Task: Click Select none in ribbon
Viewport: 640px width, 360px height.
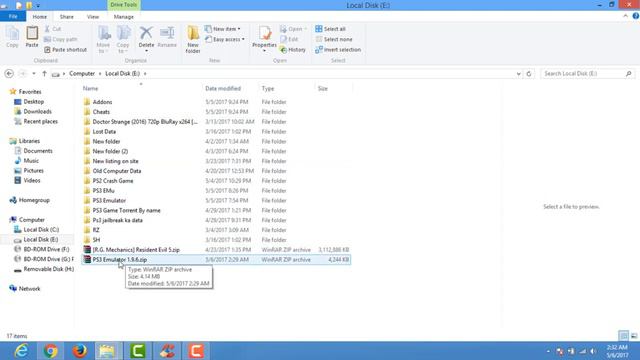Action: click(334, 39)
